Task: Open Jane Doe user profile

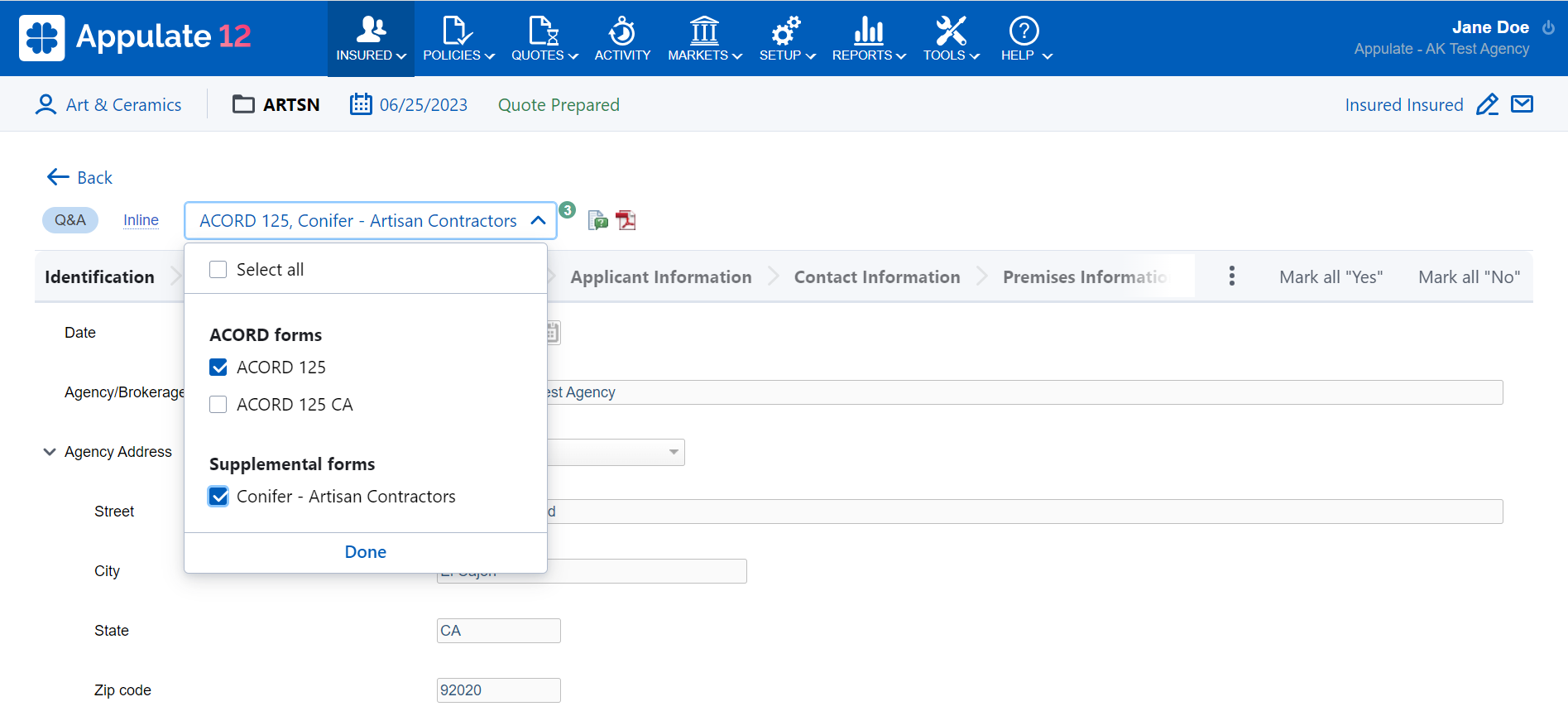Action: 1490,27
